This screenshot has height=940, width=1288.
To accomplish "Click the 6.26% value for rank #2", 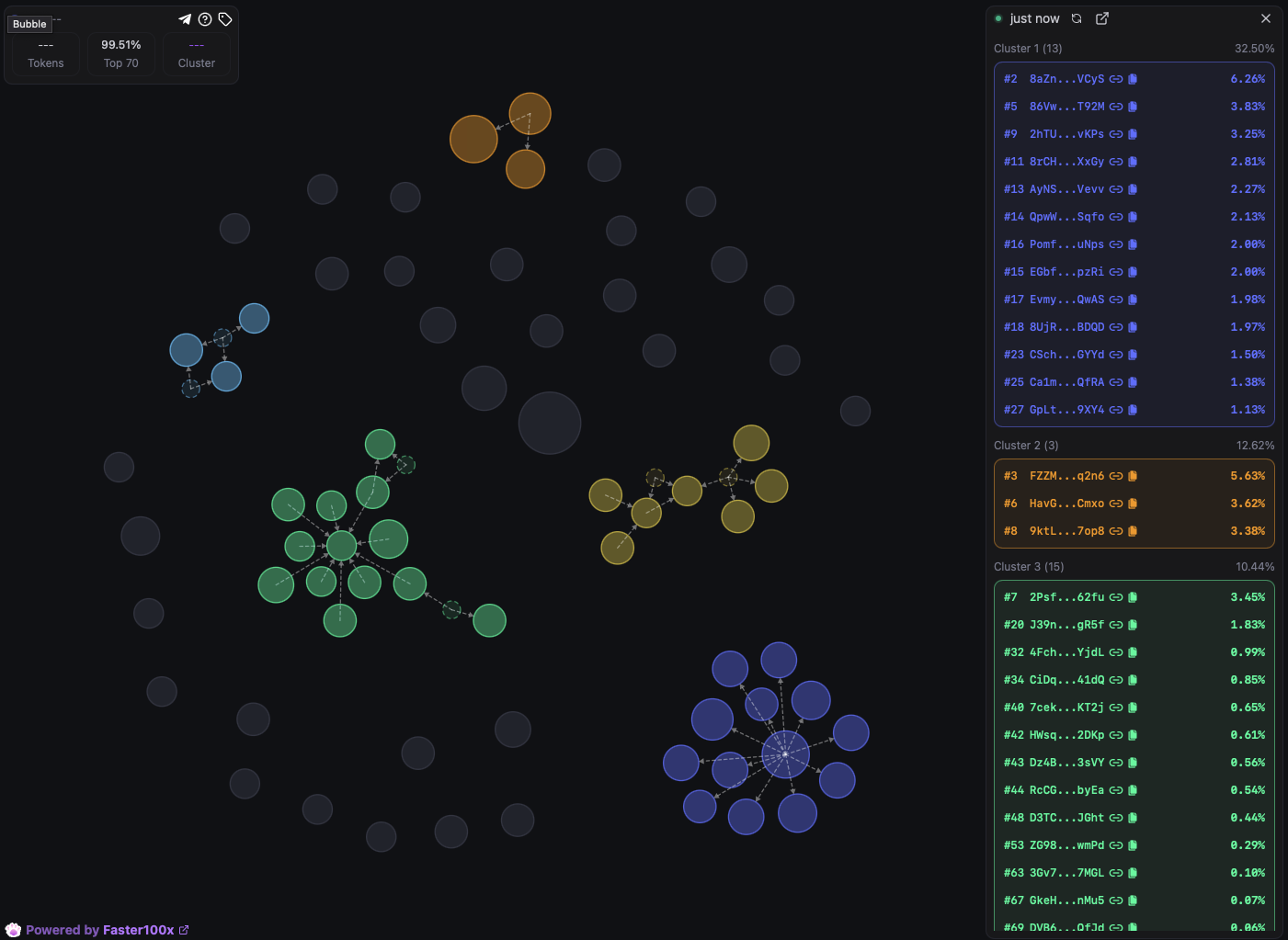I will pos(1248,79).
